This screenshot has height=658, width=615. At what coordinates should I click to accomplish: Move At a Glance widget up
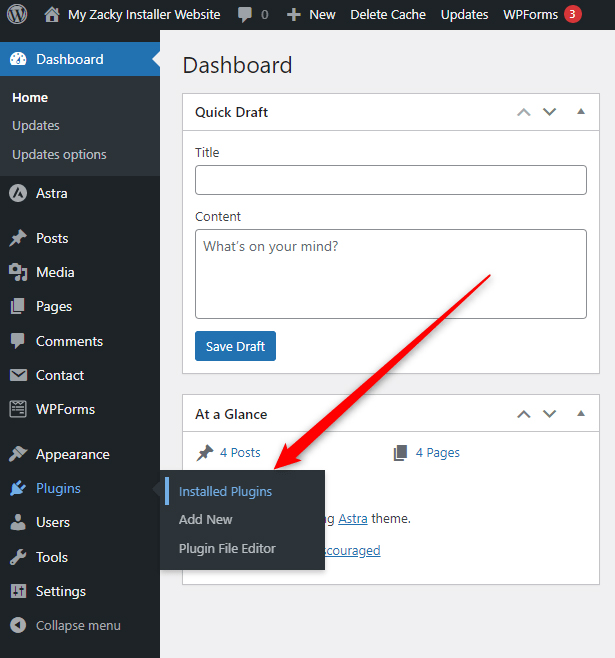pos(524,414)
